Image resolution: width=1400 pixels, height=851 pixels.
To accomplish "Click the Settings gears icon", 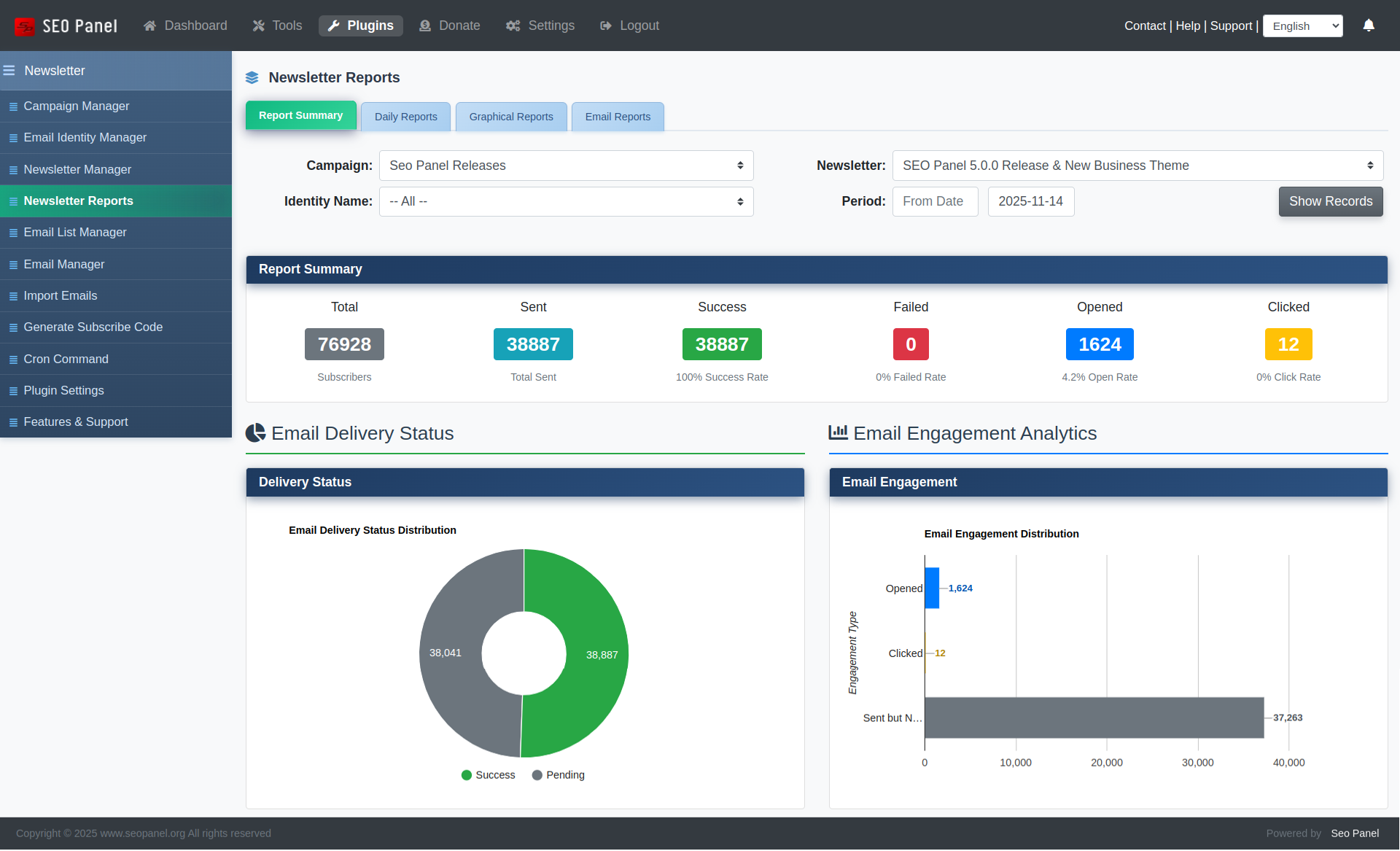I will 513,26.
